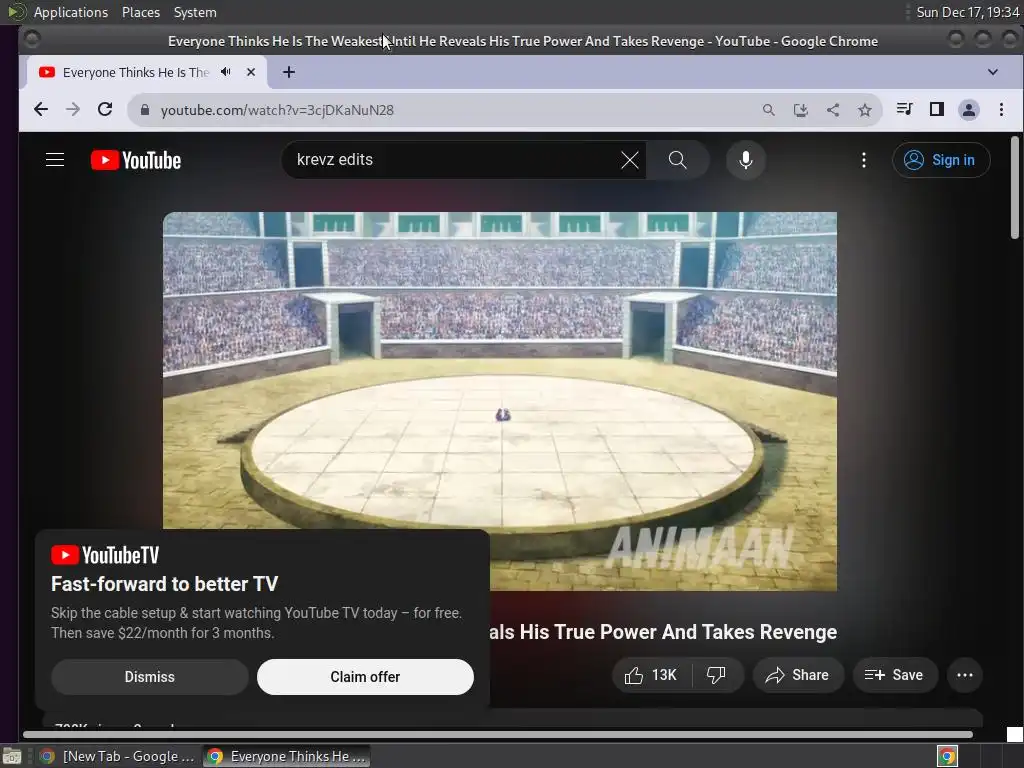Dislike the video with thumbs down
Screen dimensions: 1024x768
click(x=717, y=675)
